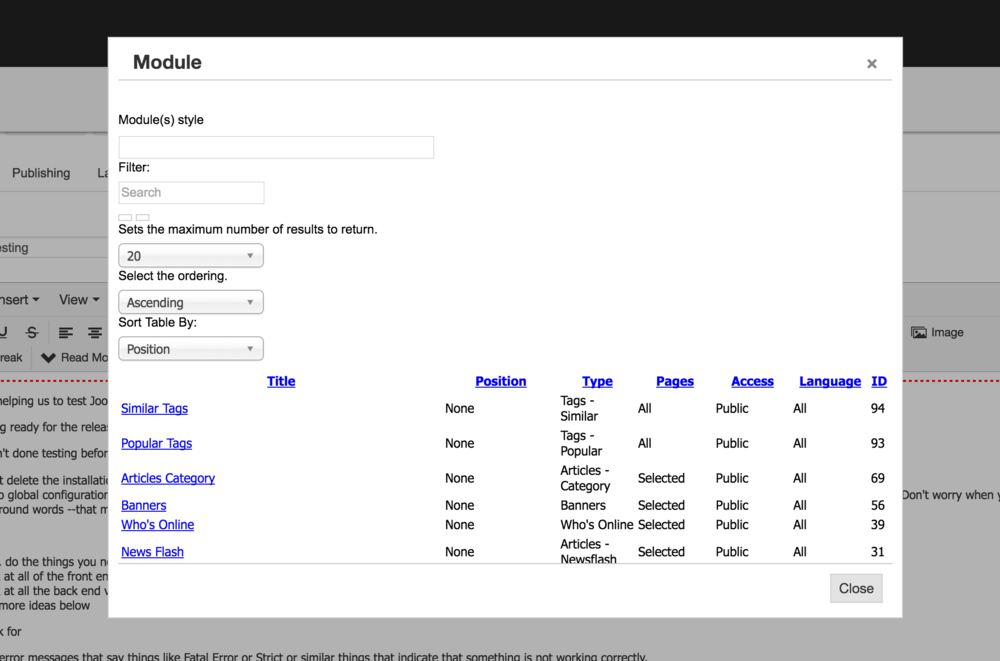Click the 'Tags - Similar' type cell

(579, 408)
